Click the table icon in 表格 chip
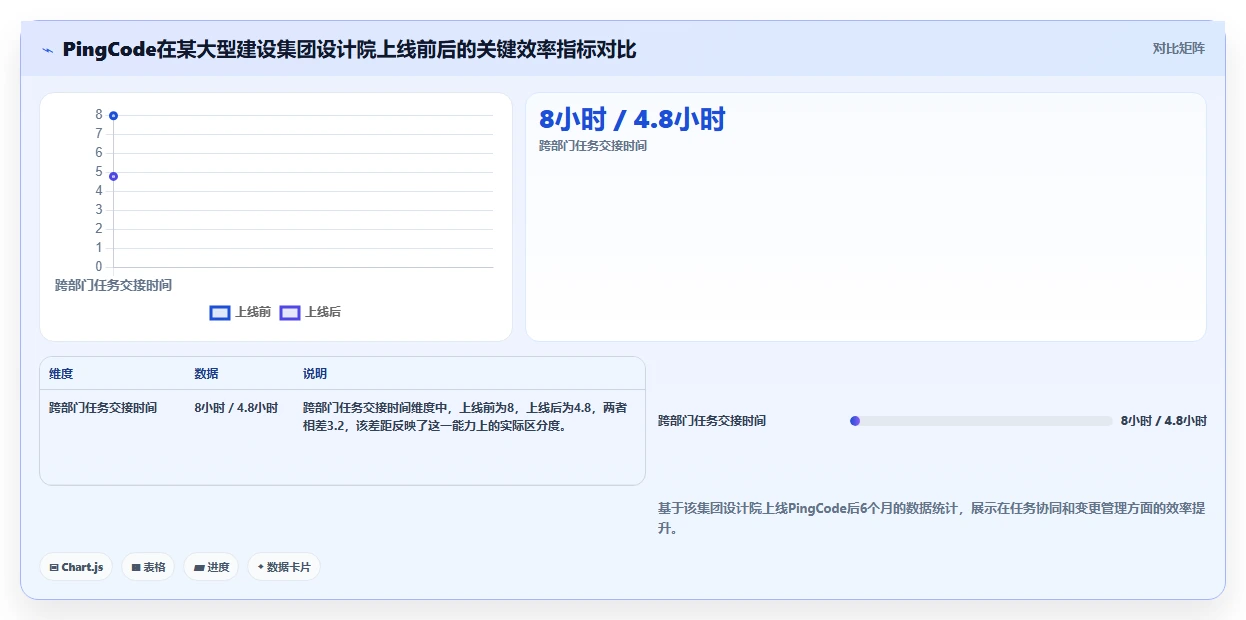Image resolution: width=1246 pixels, height=620 pixels. 136,567
